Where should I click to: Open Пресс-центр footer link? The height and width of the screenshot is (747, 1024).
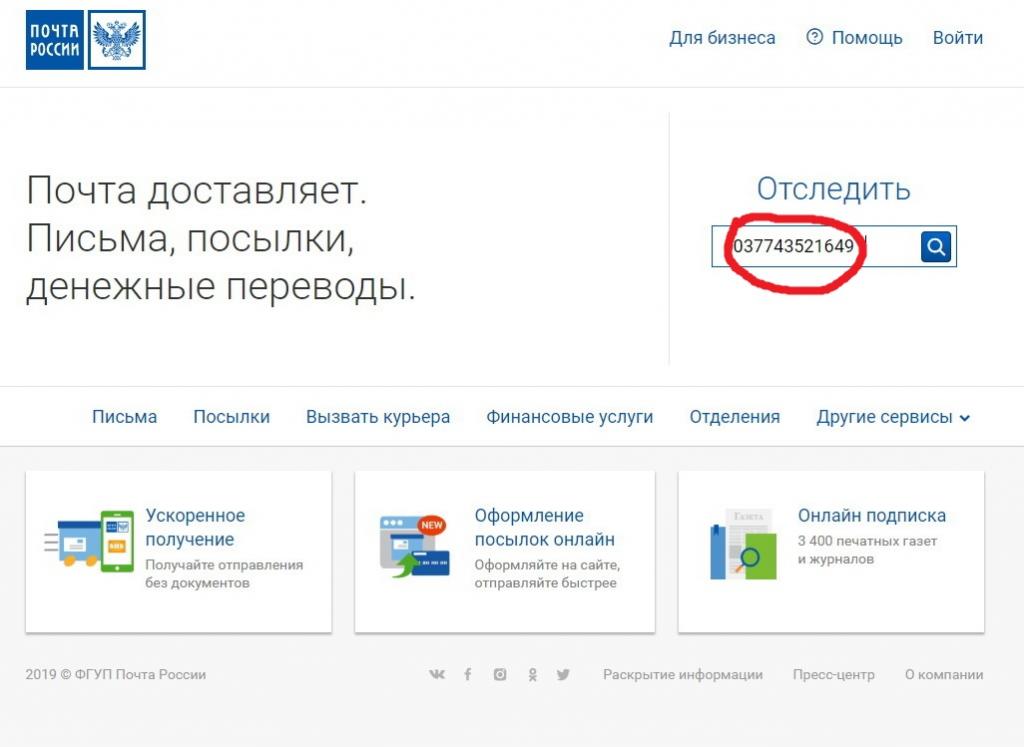[x=833, y=675]
